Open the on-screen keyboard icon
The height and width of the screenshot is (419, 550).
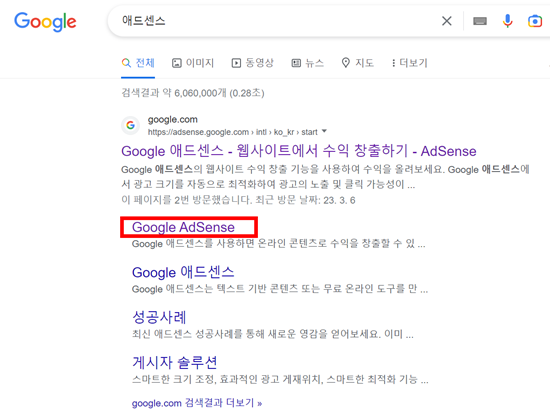[479, 21]
